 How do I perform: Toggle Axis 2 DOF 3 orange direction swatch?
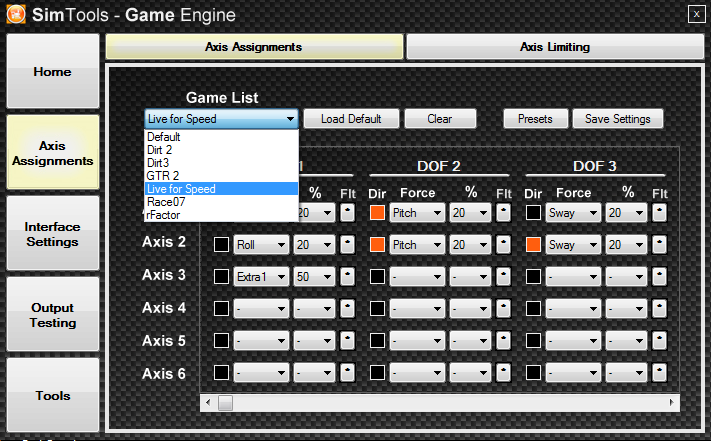(533, 245)
